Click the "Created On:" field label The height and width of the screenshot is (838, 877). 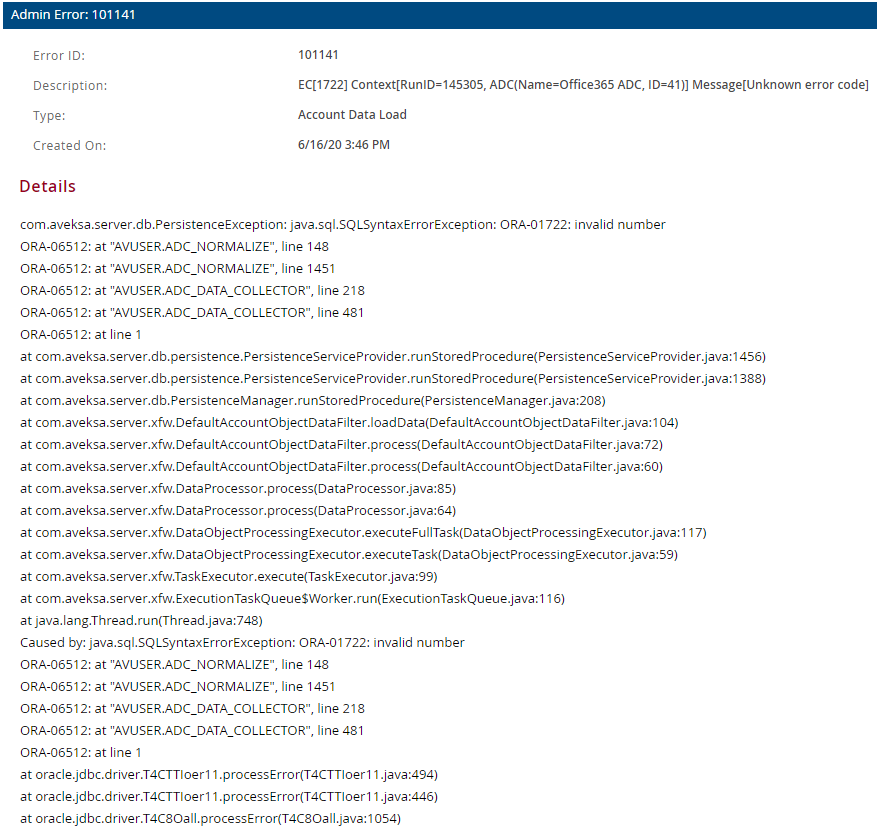point(69,145)
